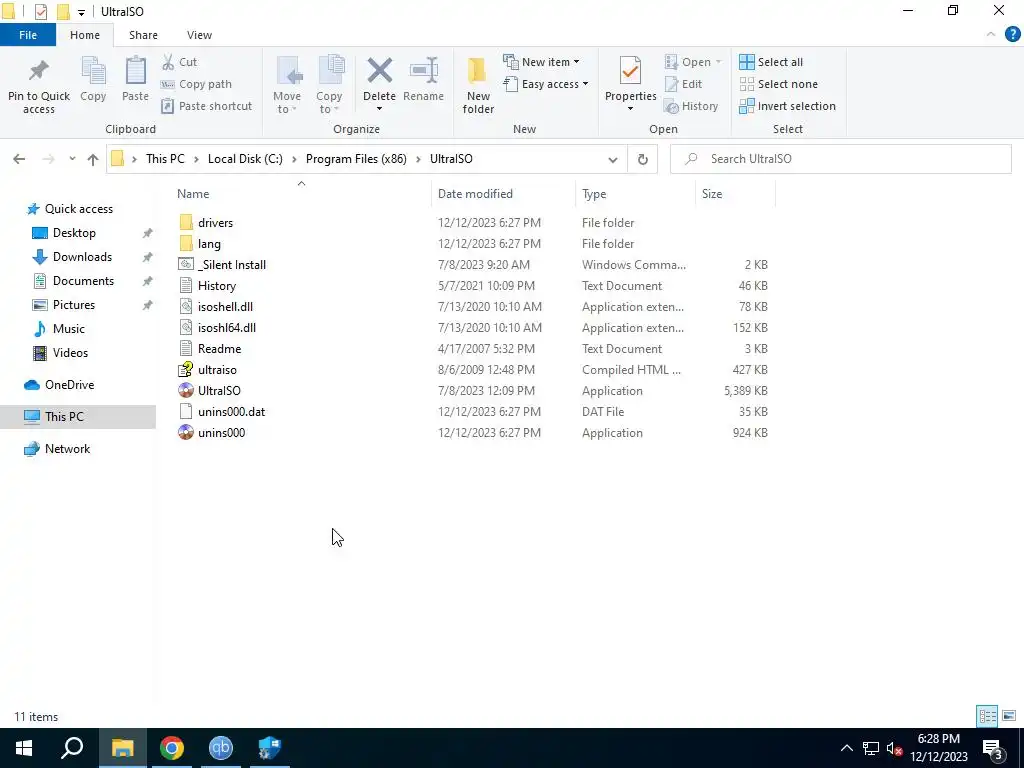Sort by the Name column header
Image resolution: width=1024 pixels, height=768 pixels.
193,194
